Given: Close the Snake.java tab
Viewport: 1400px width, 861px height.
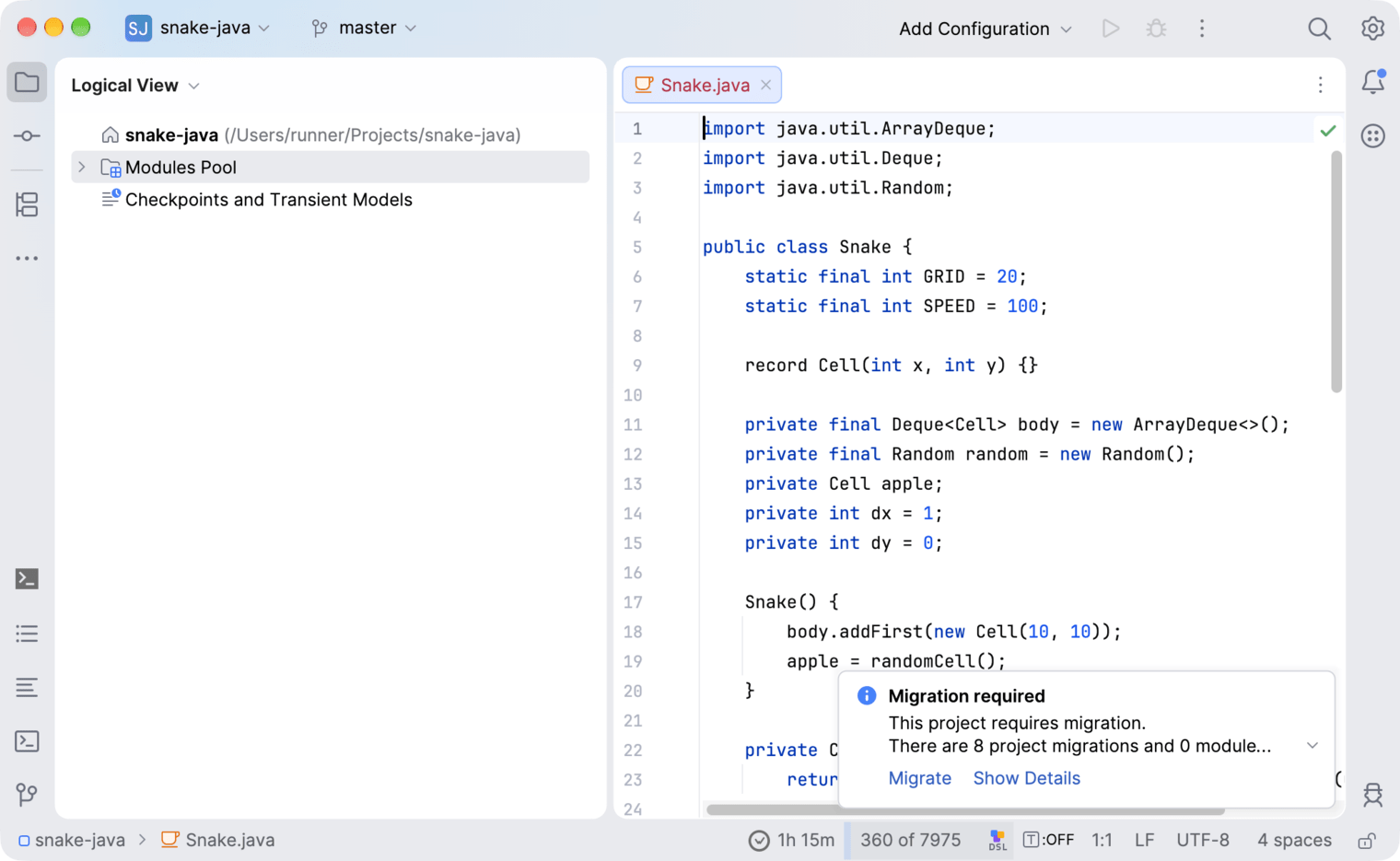Looking at the screenshot, I should [x=765, y=85].
